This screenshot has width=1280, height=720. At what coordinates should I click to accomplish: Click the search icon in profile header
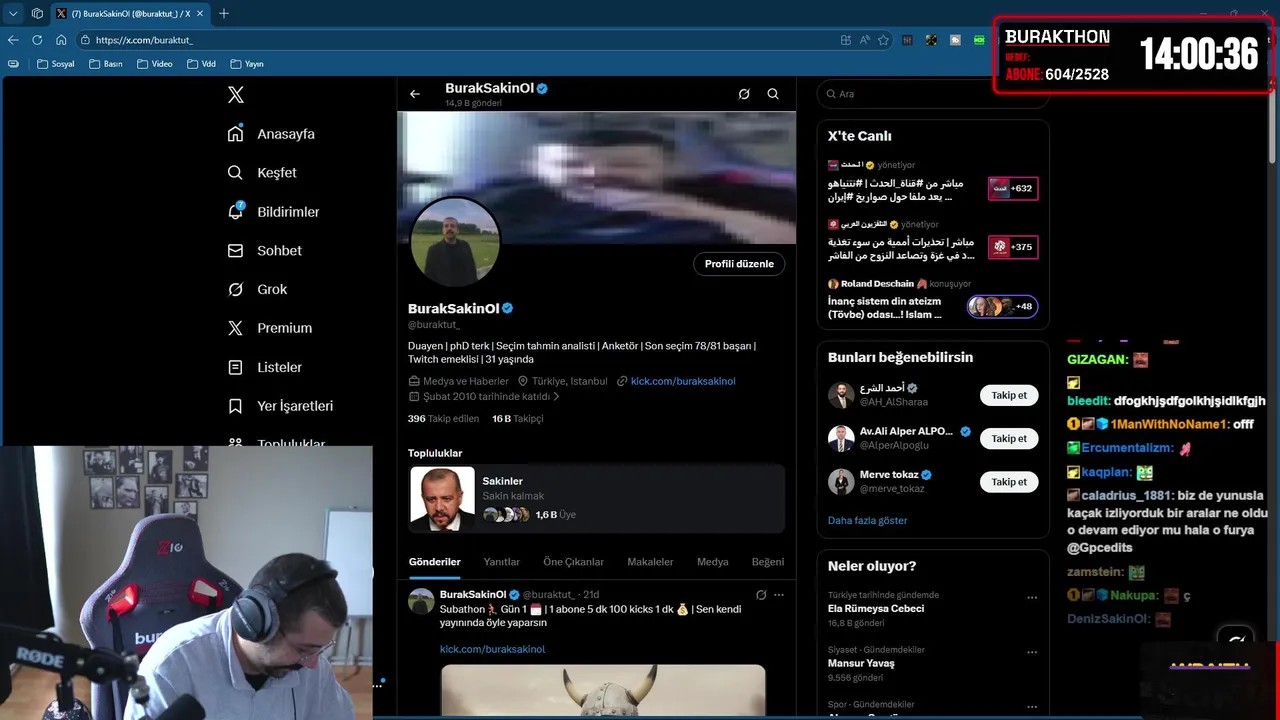tap(773, 94)
